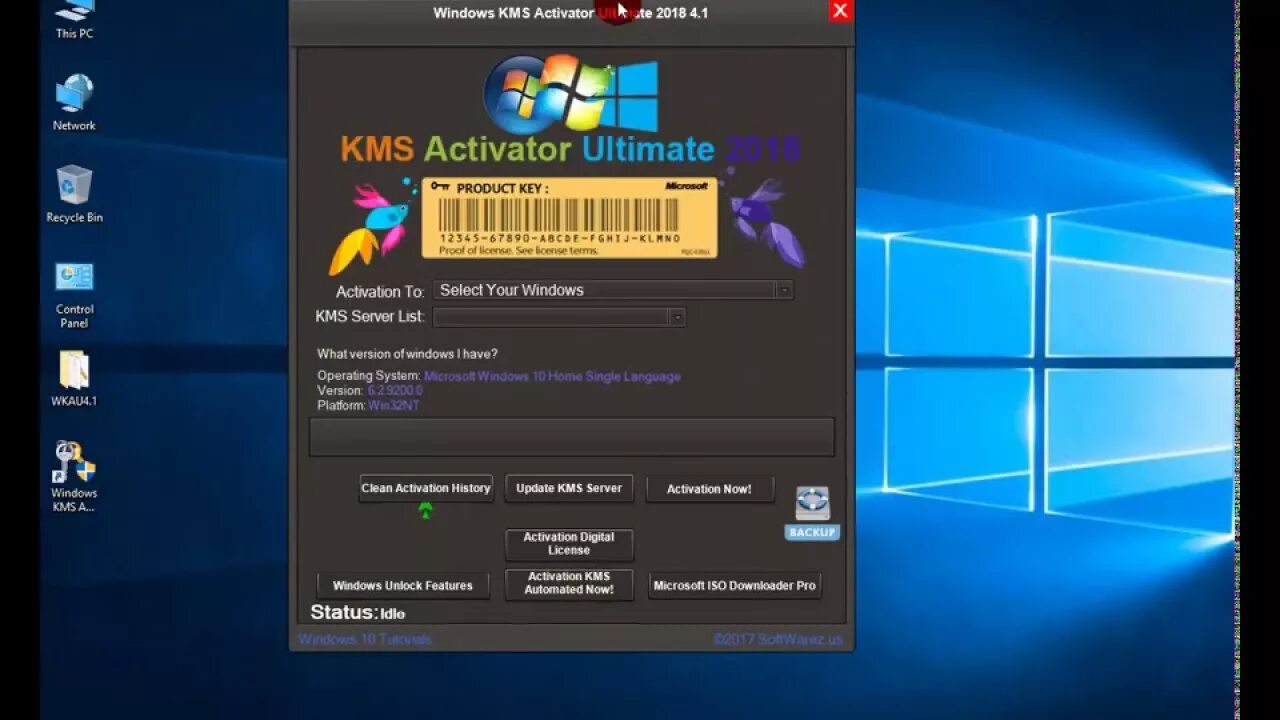
Task: Select the WKAU4.1 folder icon
Action: pos(74,378)
